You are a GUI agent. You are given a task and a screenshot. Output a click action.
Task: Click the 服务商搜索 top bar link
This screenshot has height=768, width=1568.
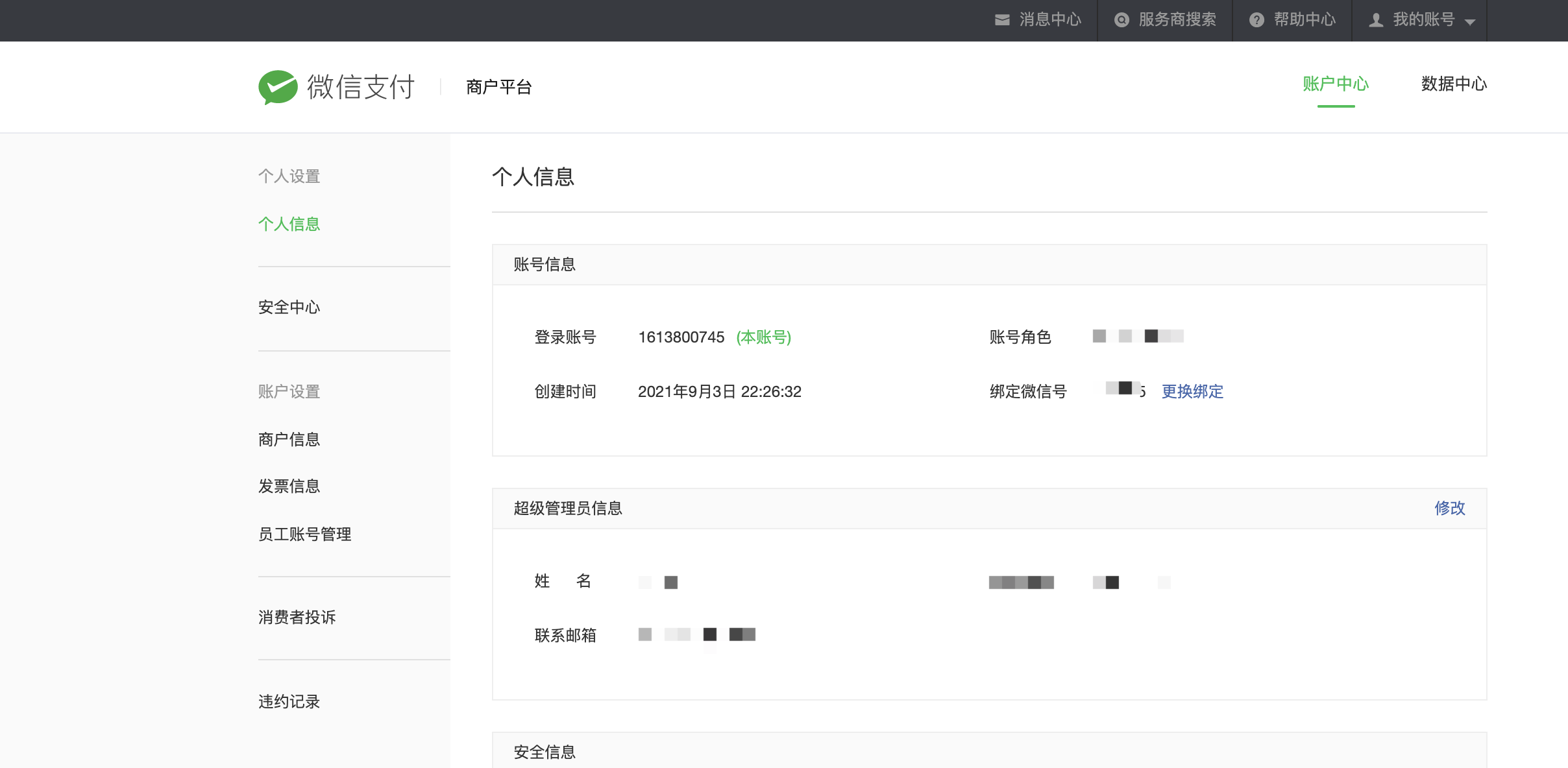point(1177,20)
